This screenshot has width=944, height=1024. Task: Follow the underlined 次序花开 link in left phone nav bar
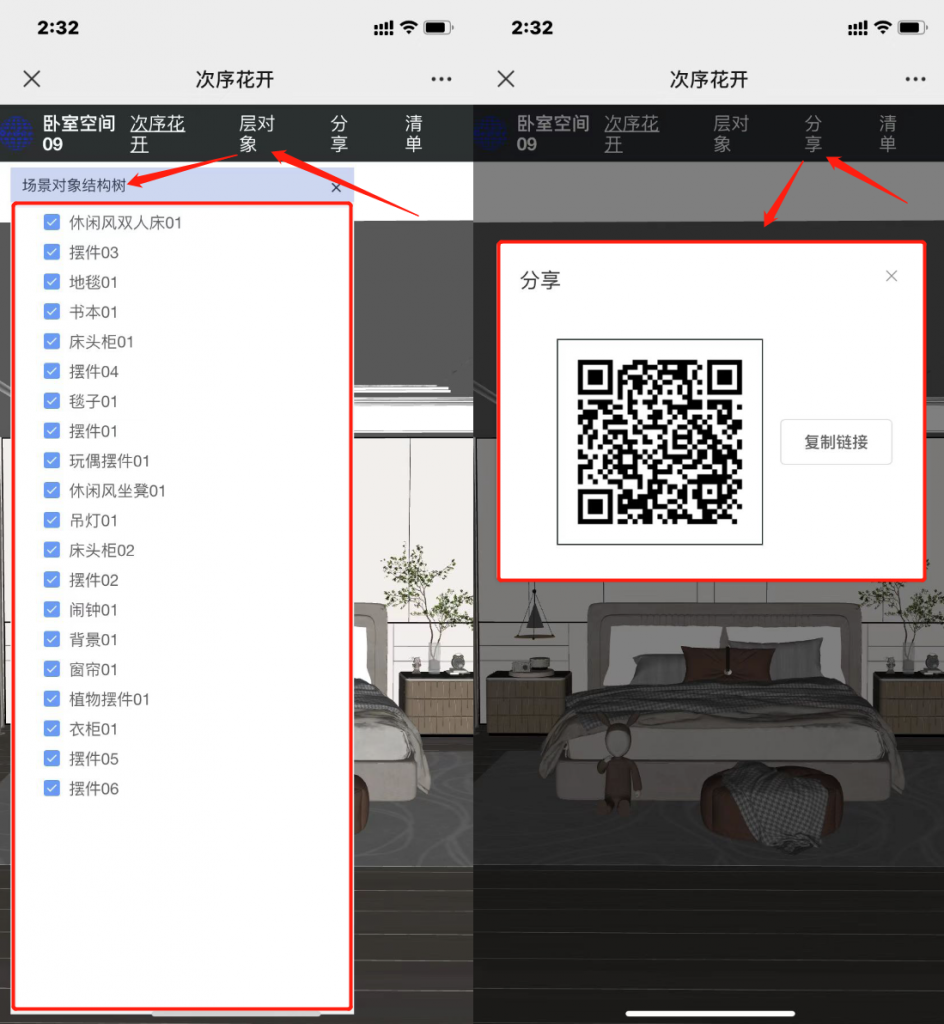pos(157,133)
